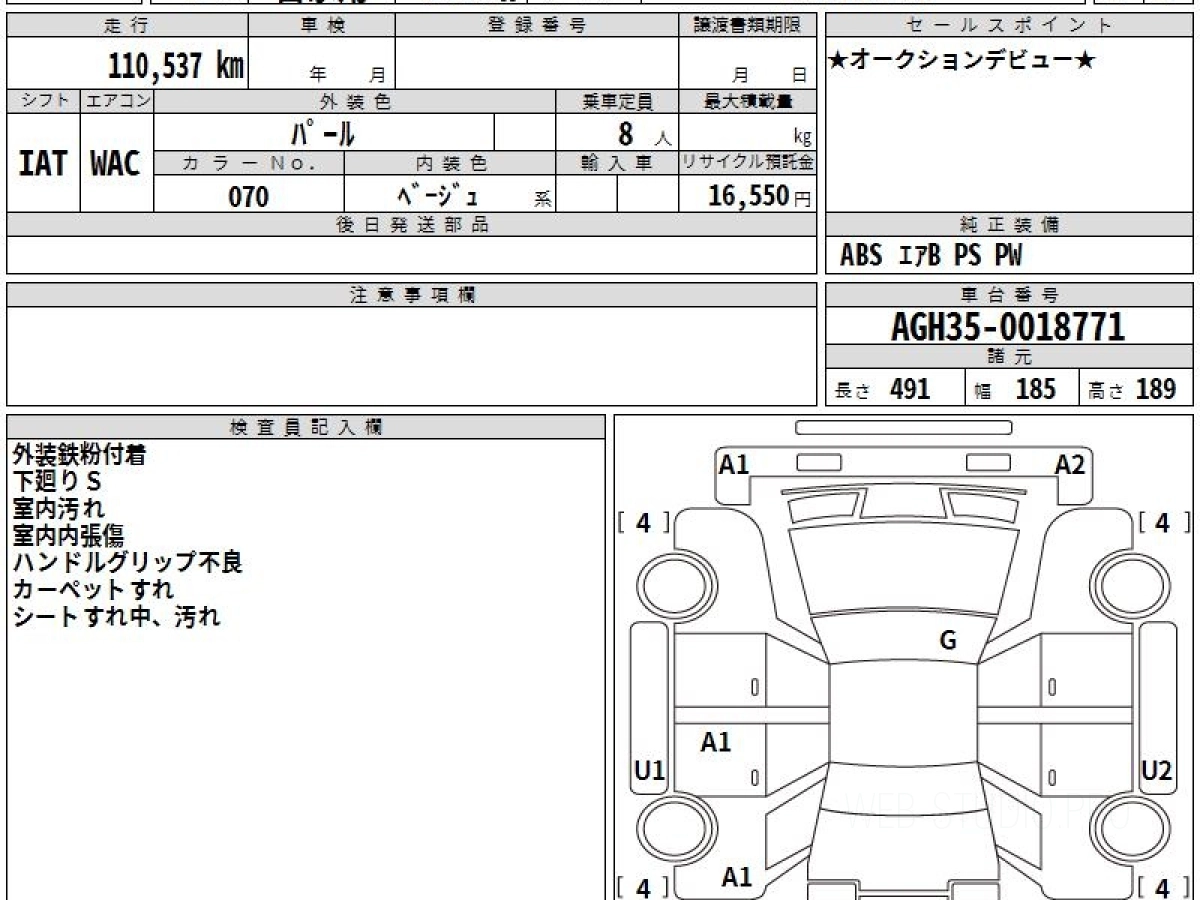This screenshot has height=900, width=1200.
Task: Click the A1 mark on the left side door
Action: tap(716, 742)
